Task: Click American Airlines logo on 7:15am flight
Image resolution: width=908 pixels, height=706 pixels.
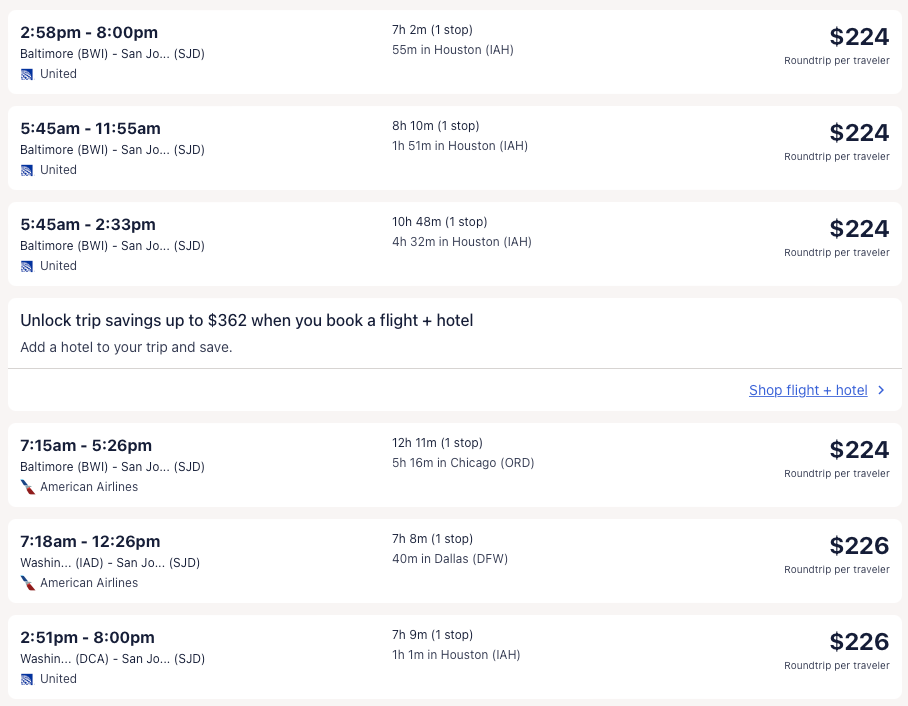Action: (28, 487)
